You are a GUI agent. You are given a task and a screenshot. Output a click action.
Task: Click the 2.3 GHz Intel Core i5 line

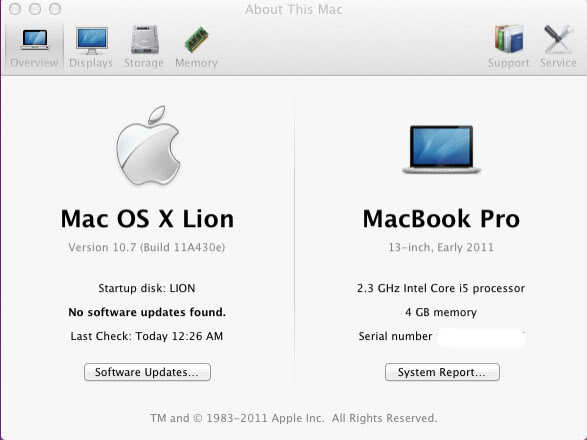click(441, 288)
